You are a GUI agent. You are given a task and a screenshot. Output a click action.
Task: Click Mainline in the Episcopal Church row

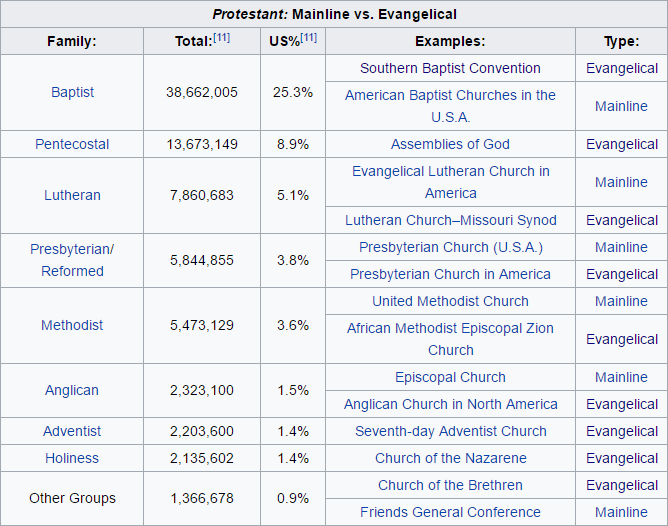coord(621,377)
